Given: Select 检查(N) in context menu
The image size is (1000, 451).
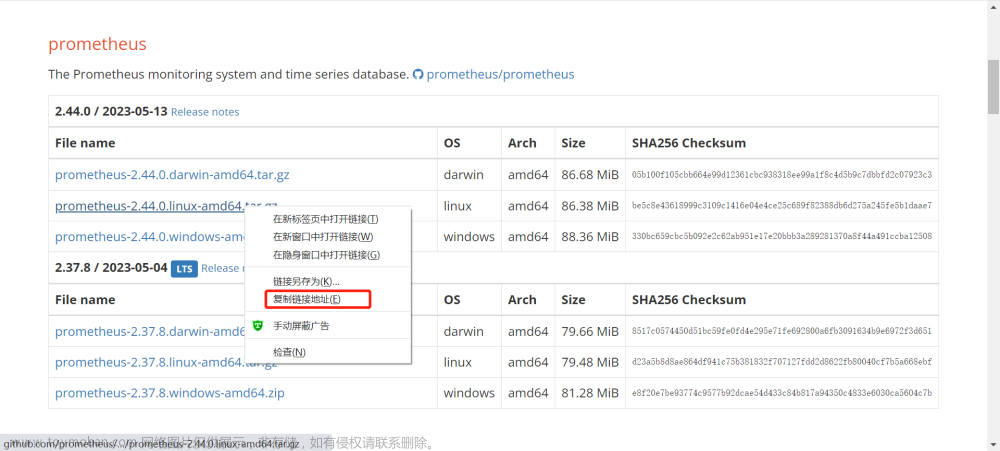Looking at the screenshot, I should pyautogui.click(x=289, y=352).
